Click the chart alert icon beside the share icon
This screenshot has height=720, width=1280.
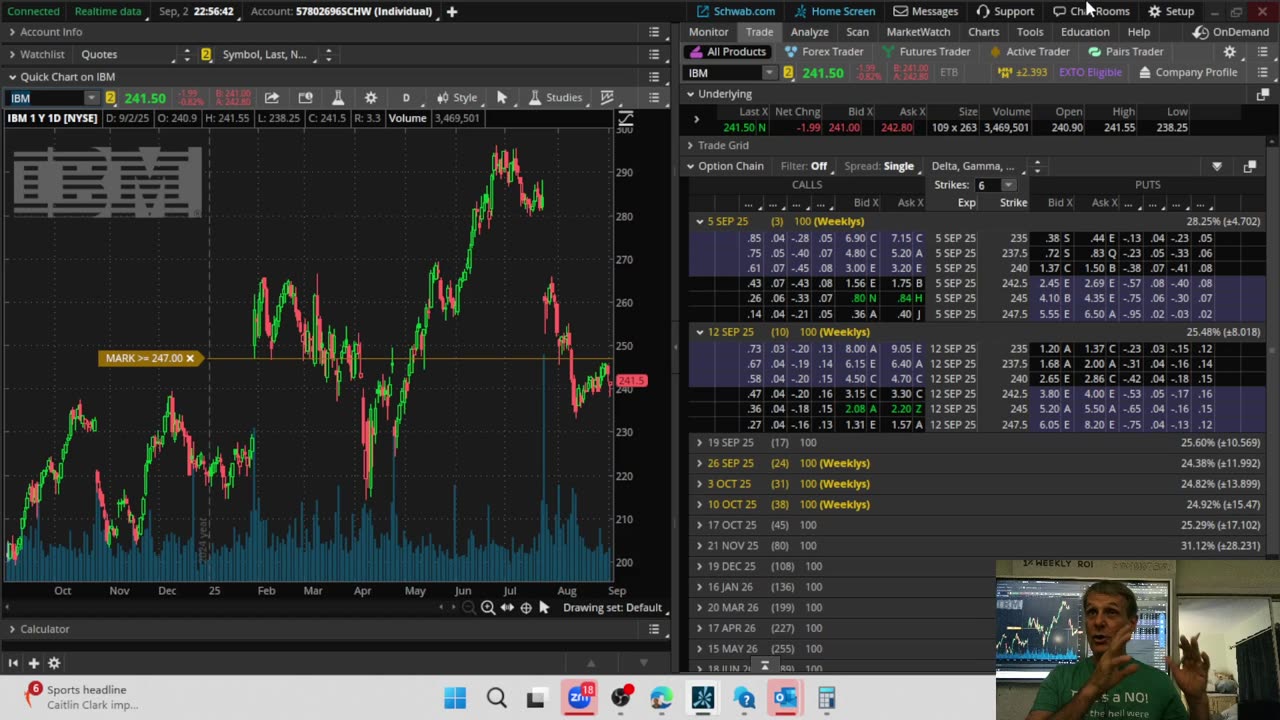pyautogui.click(x=305, y=97)
